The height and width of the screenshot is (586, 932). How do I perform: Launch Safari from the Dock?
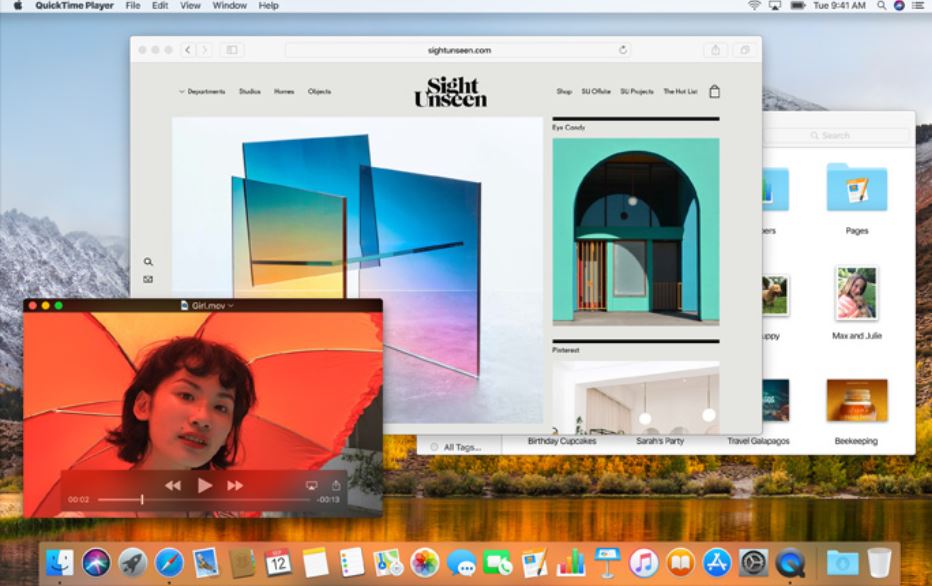[x=169, y=562]
